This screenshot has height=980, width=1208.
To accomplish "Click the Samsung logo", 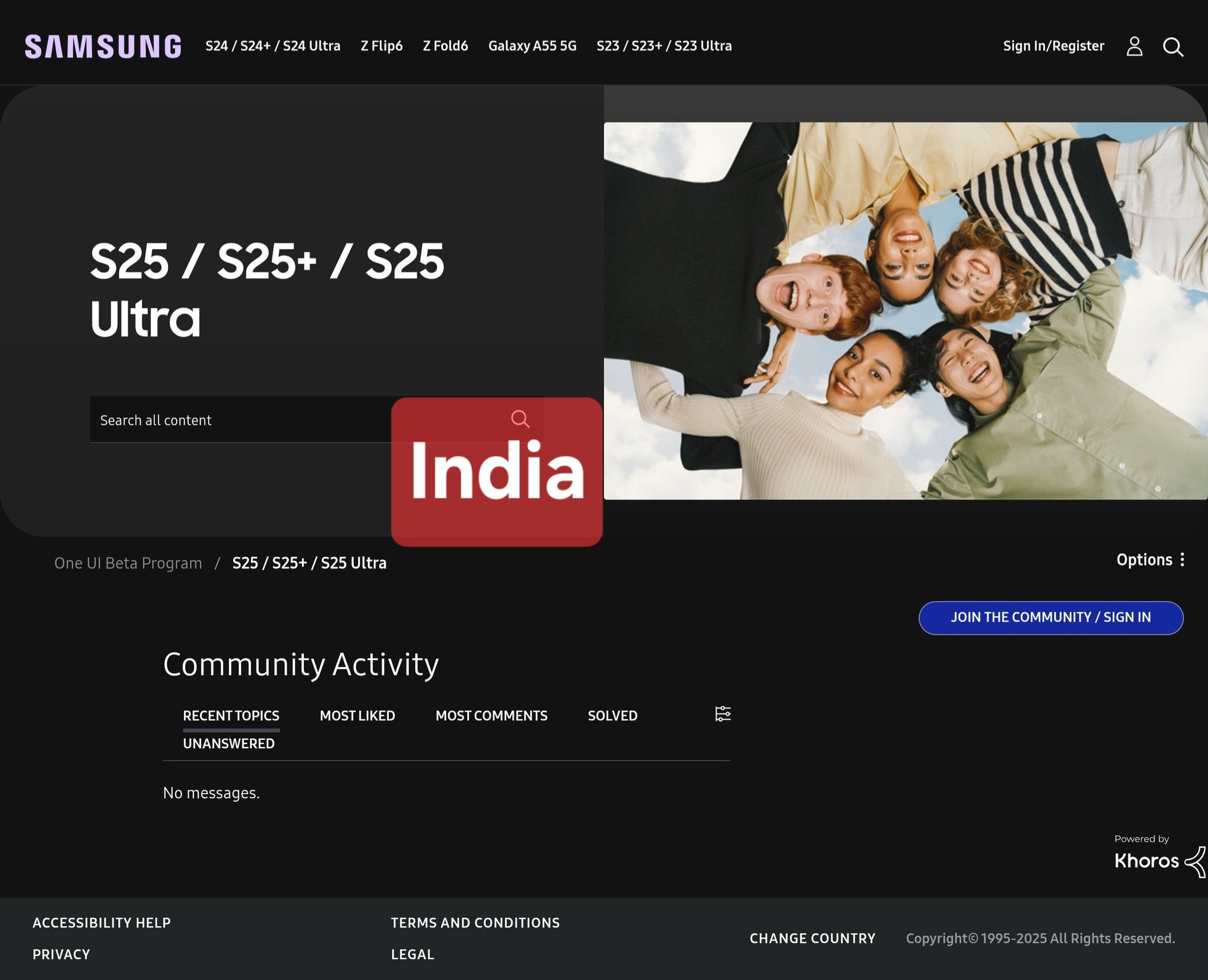I will click(103, 47).
